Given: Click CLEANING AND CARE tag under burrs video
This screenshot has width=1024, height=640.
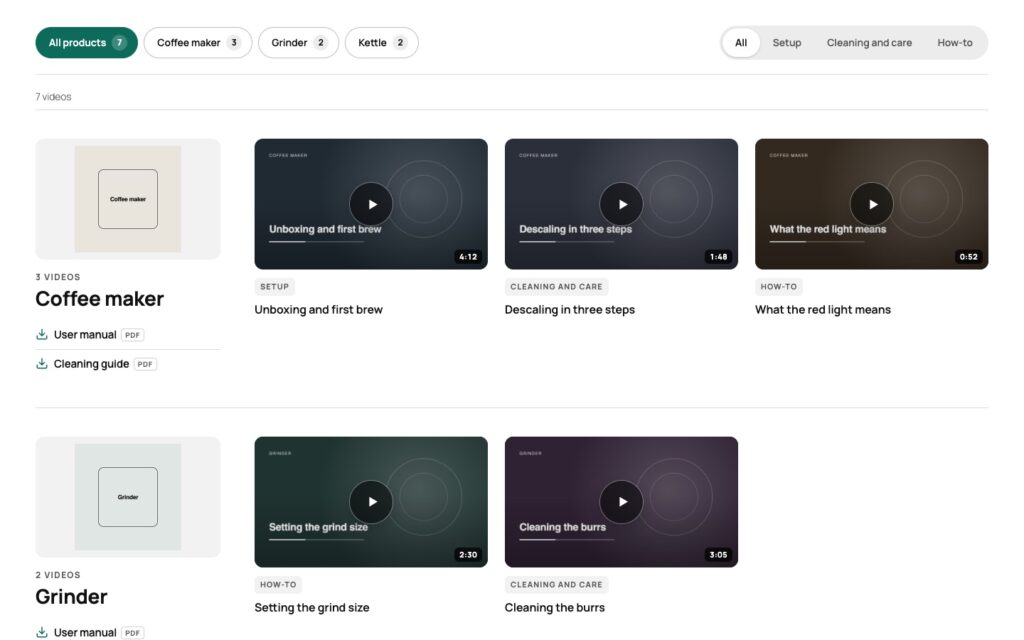Looking at the screenshot, I should (556, 584).
